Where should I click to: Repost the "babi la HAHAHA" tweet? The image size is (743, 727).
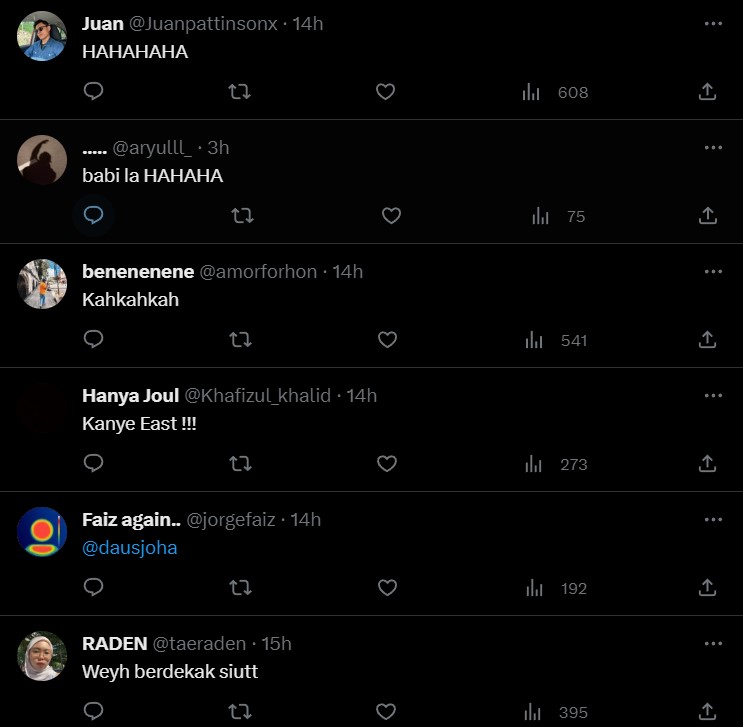242,216
